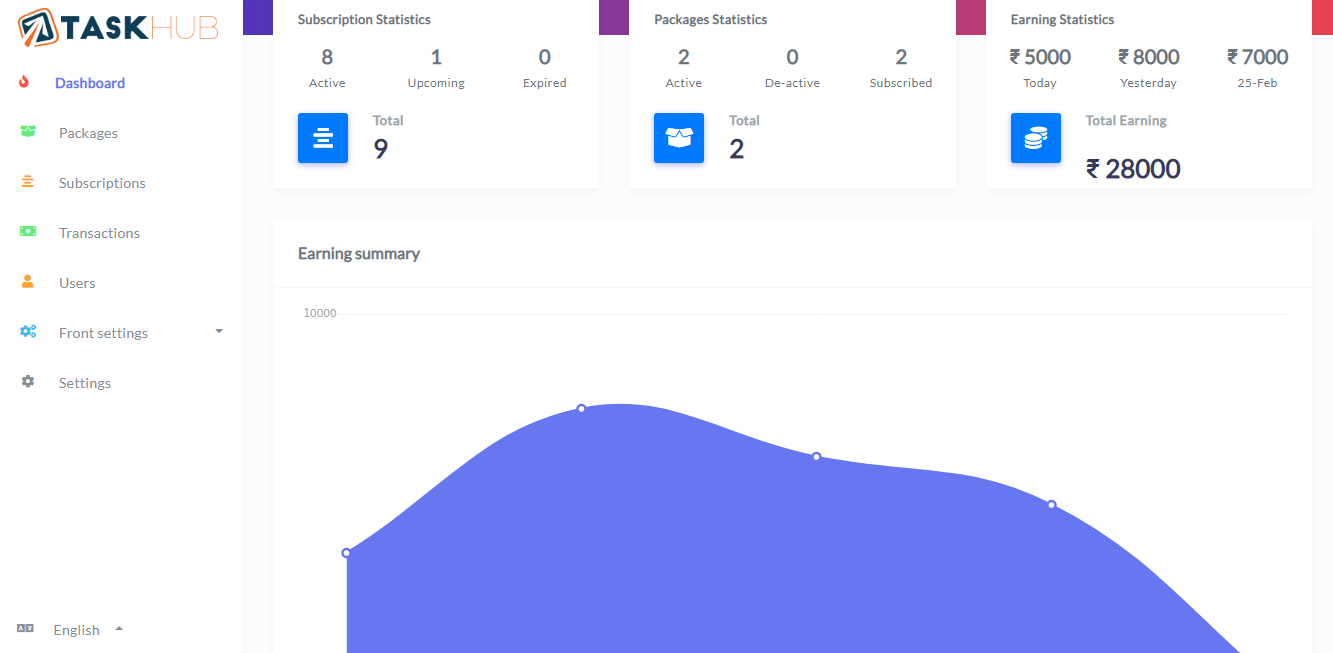Image resolution: width=1333 pixels, height=653 pixels.
Task: Select the highest data point on the earnings chart
Action: 581,408
